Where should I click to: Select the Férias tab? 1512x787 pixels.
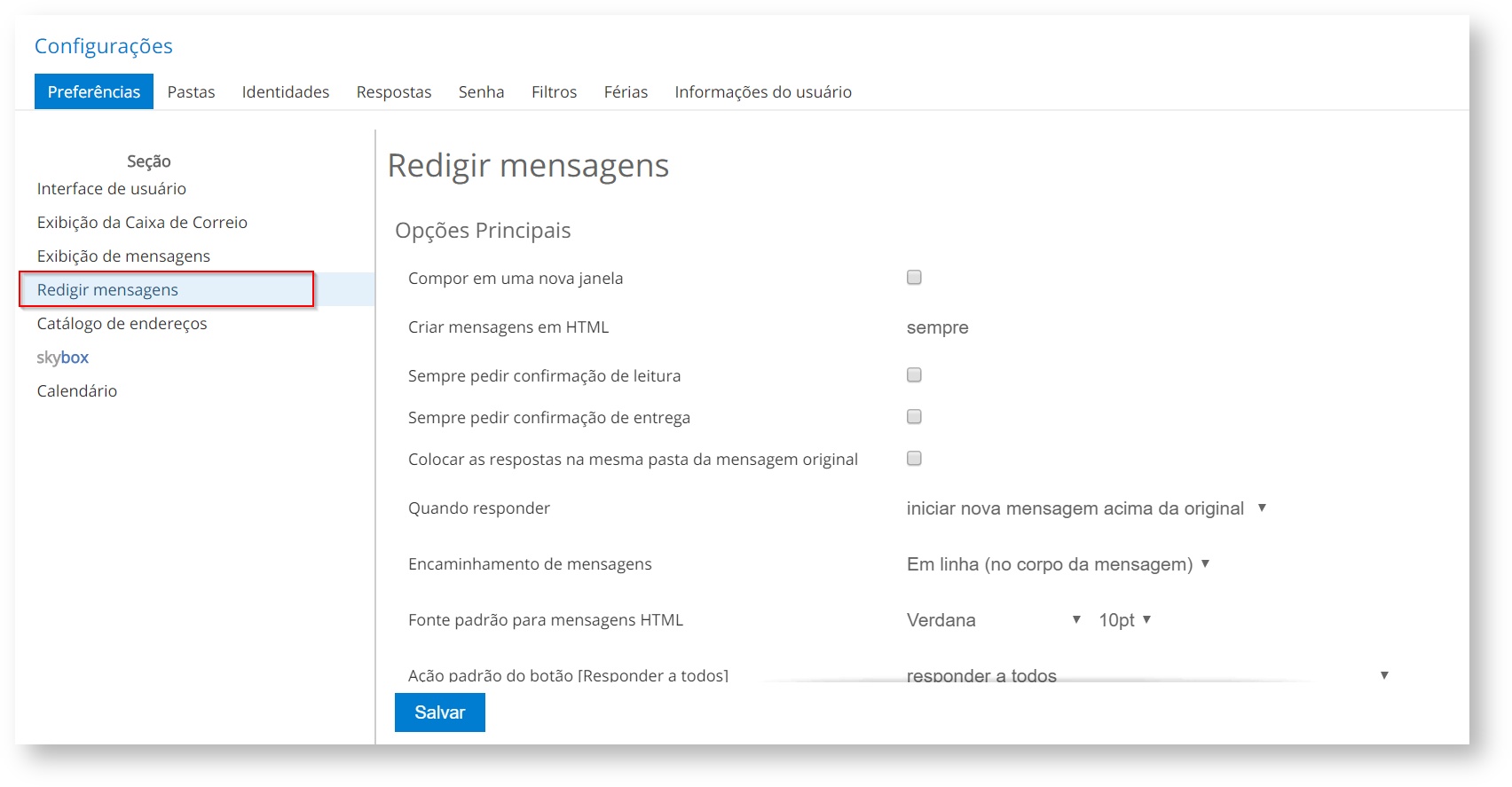pos(626,92)
